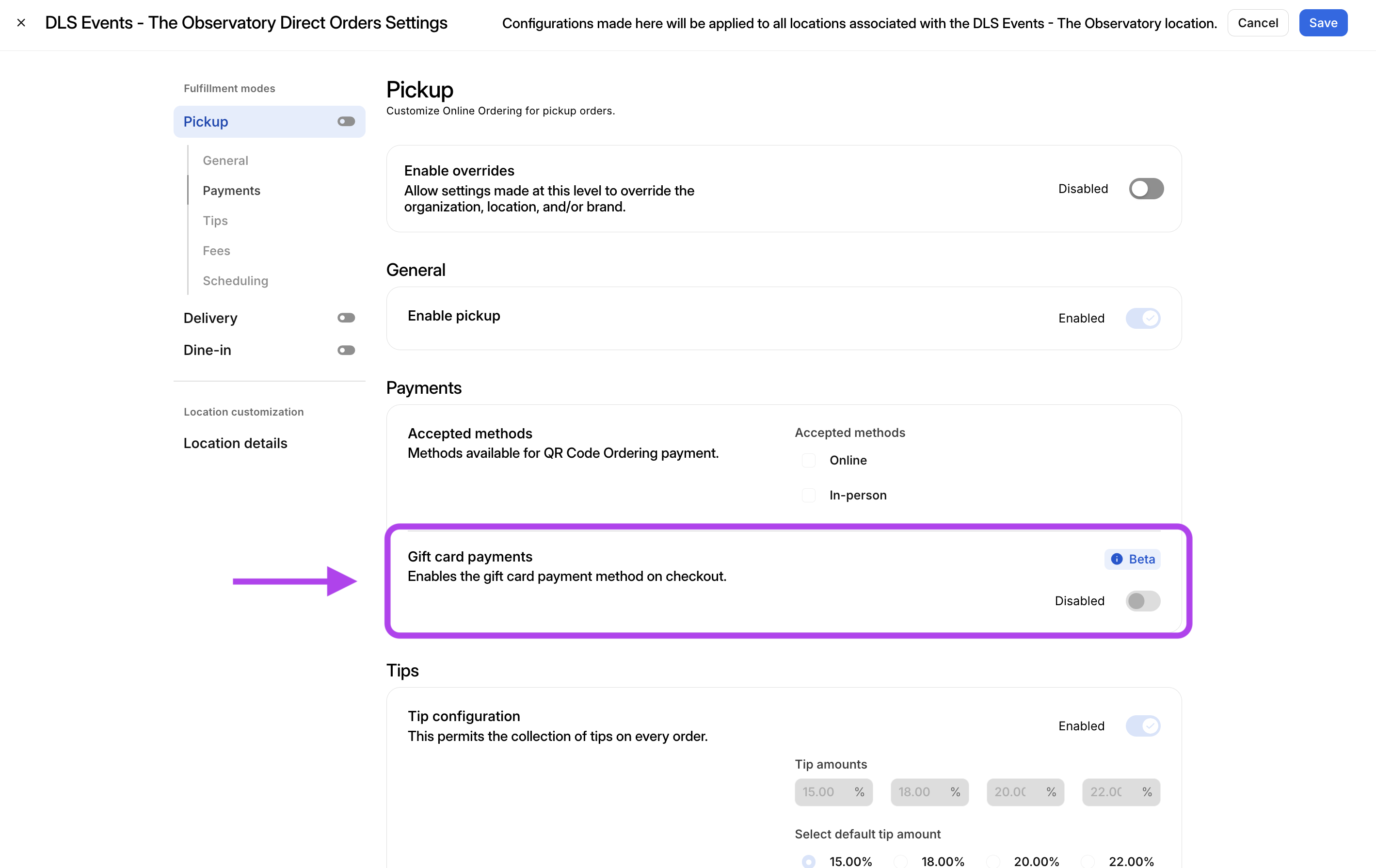Open the Payments section in sidebar

click(231, 190)
